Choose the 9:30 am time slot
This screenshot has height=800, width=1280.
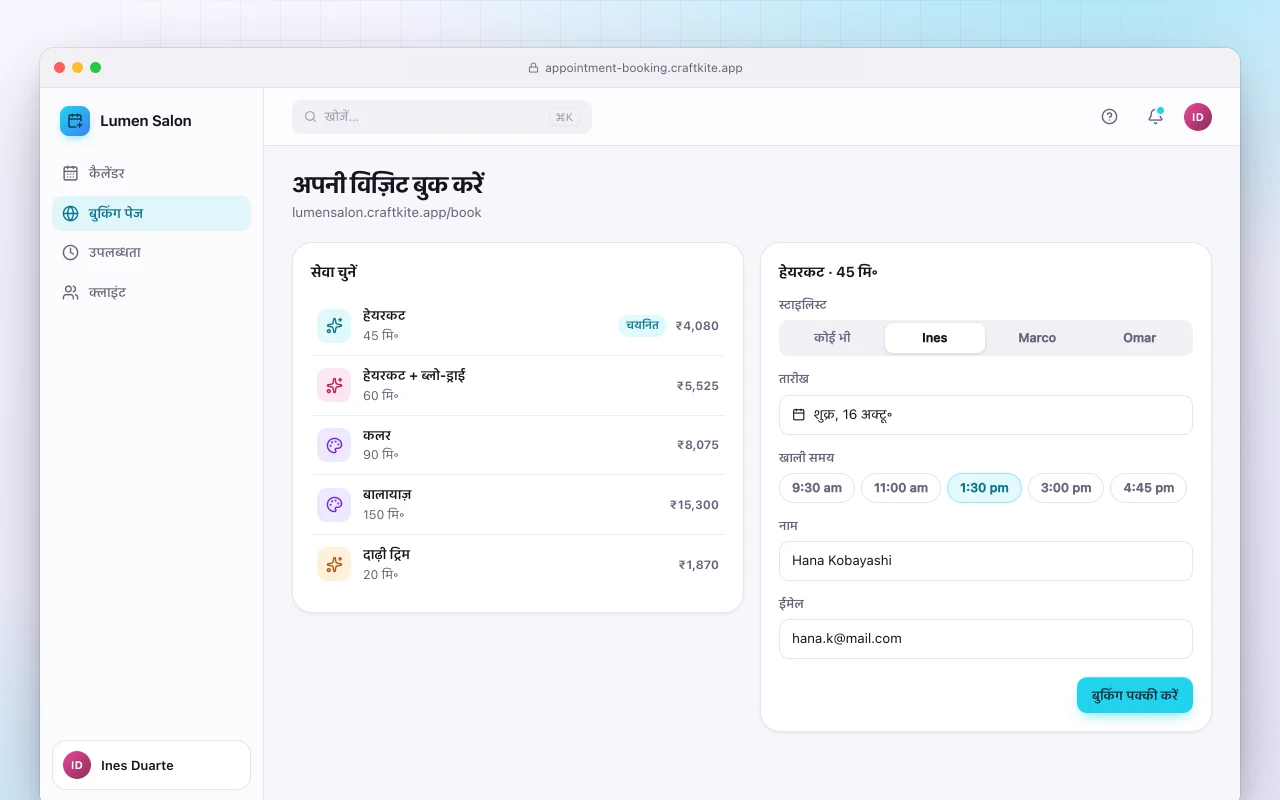[817, 488]
